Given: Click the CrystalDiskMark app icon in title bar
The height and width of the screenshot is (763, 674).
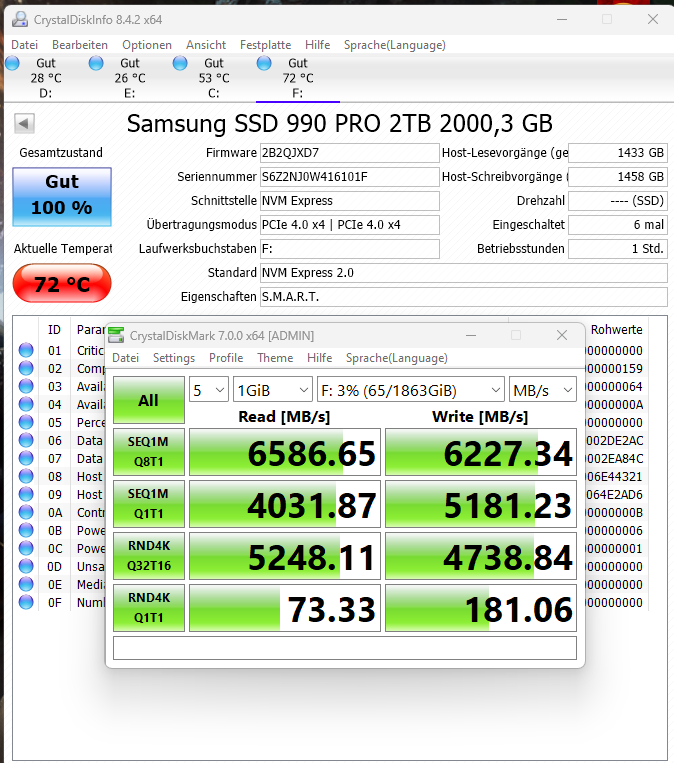Looking at the screenshot, I should (x=116, y=335).
